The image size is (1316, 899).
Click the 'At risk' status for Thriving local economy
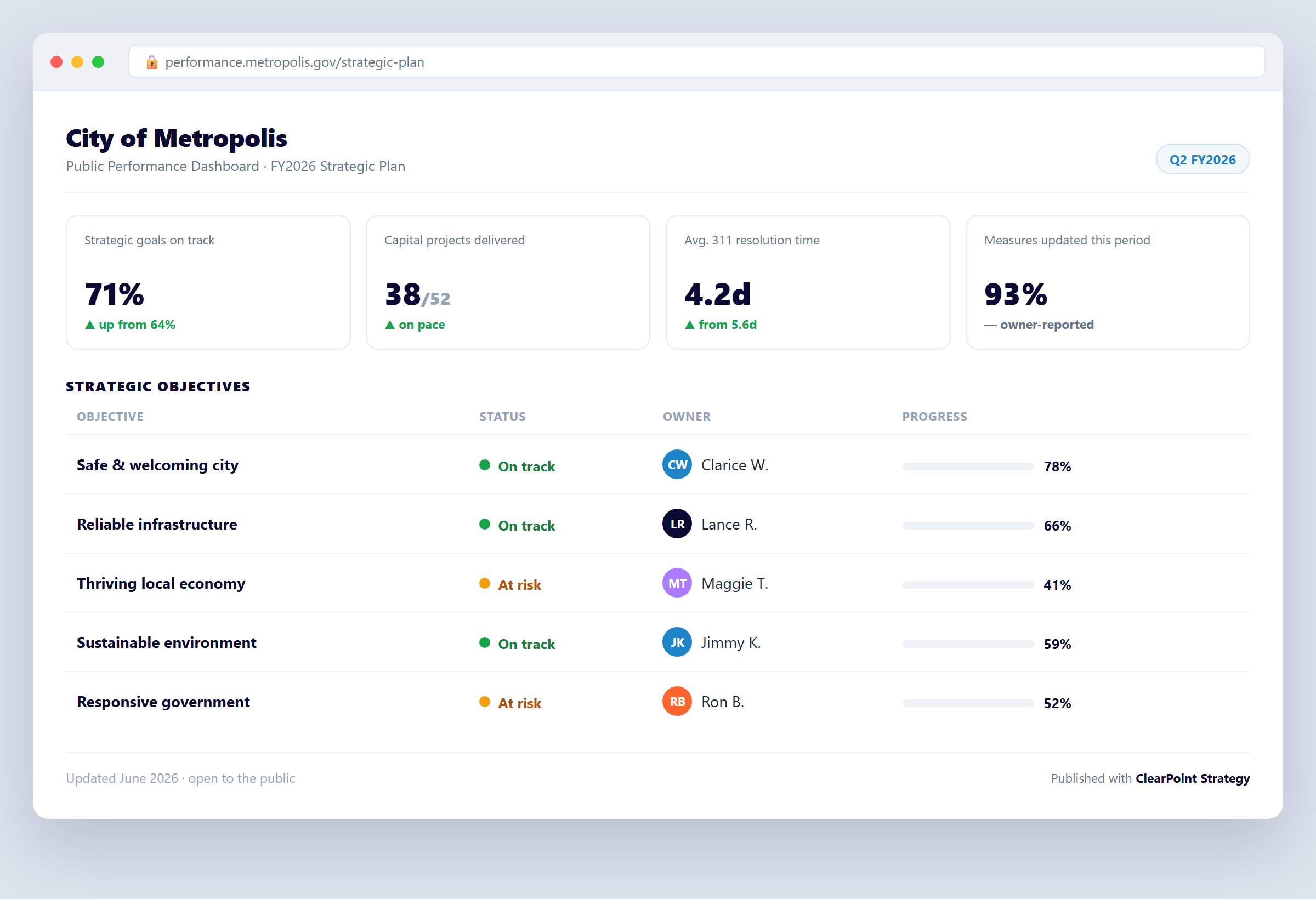[x=519, y=585]
